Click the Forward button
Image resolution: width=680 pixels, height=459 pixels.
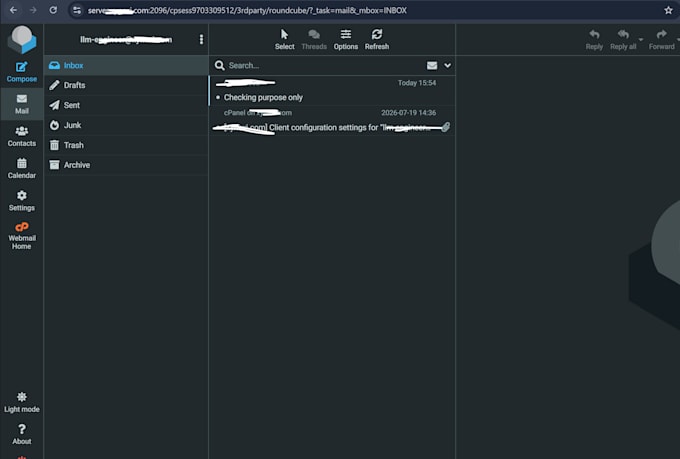(x=661, y=39)
